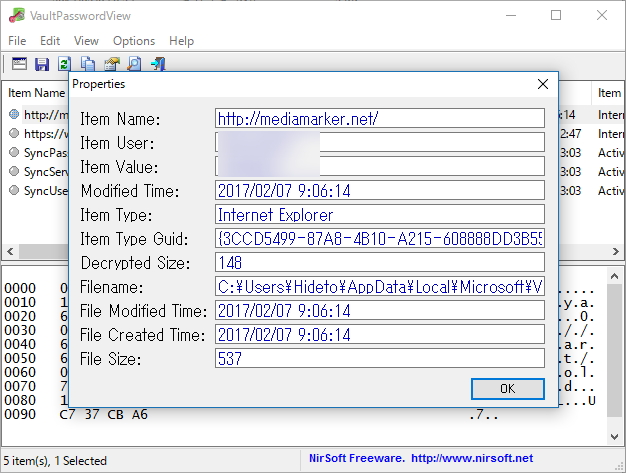Minimize the VaultPasswordView window
Viewport: 626px width, 473px height.
click(x=511, y=16)
